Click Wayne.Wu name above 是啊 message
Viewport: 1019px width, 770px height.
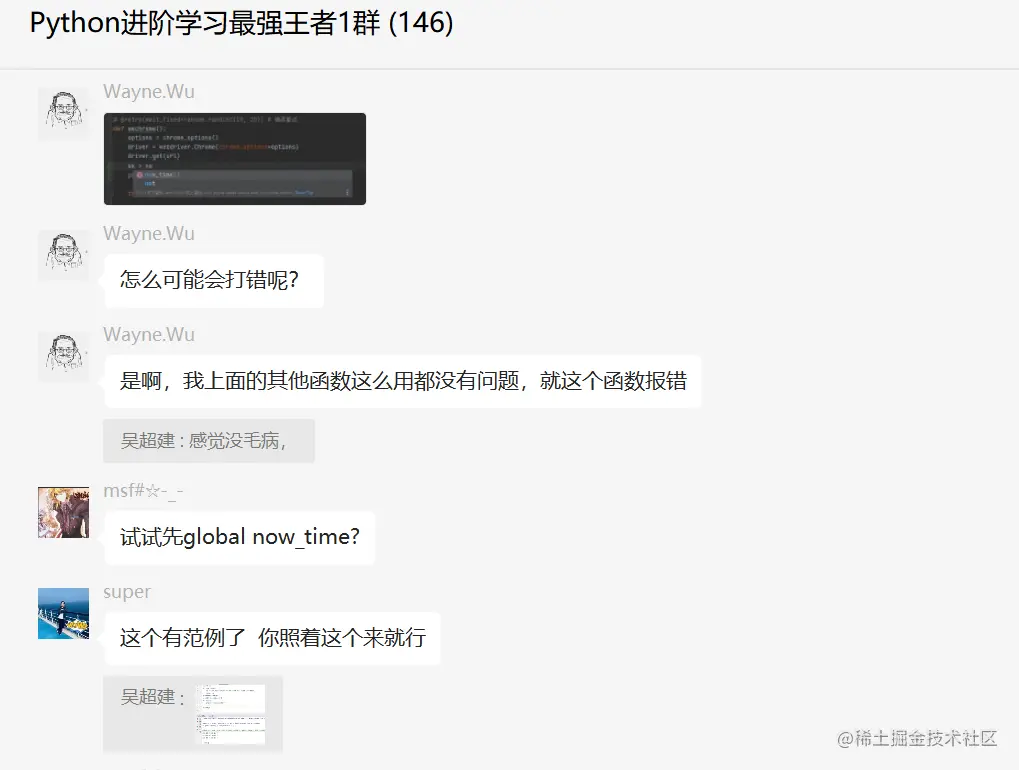click(x=149, y=334)
